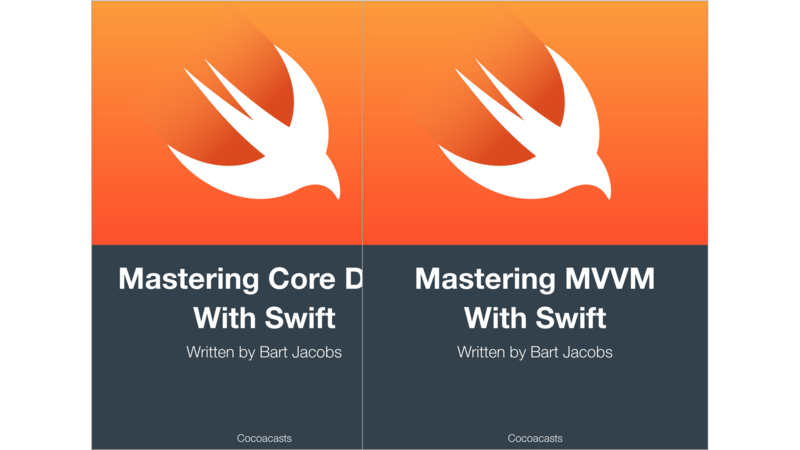800x450 pixels.
Task: Click the Swift bird logo on the MVVM cover
Action: click(524, 122)
